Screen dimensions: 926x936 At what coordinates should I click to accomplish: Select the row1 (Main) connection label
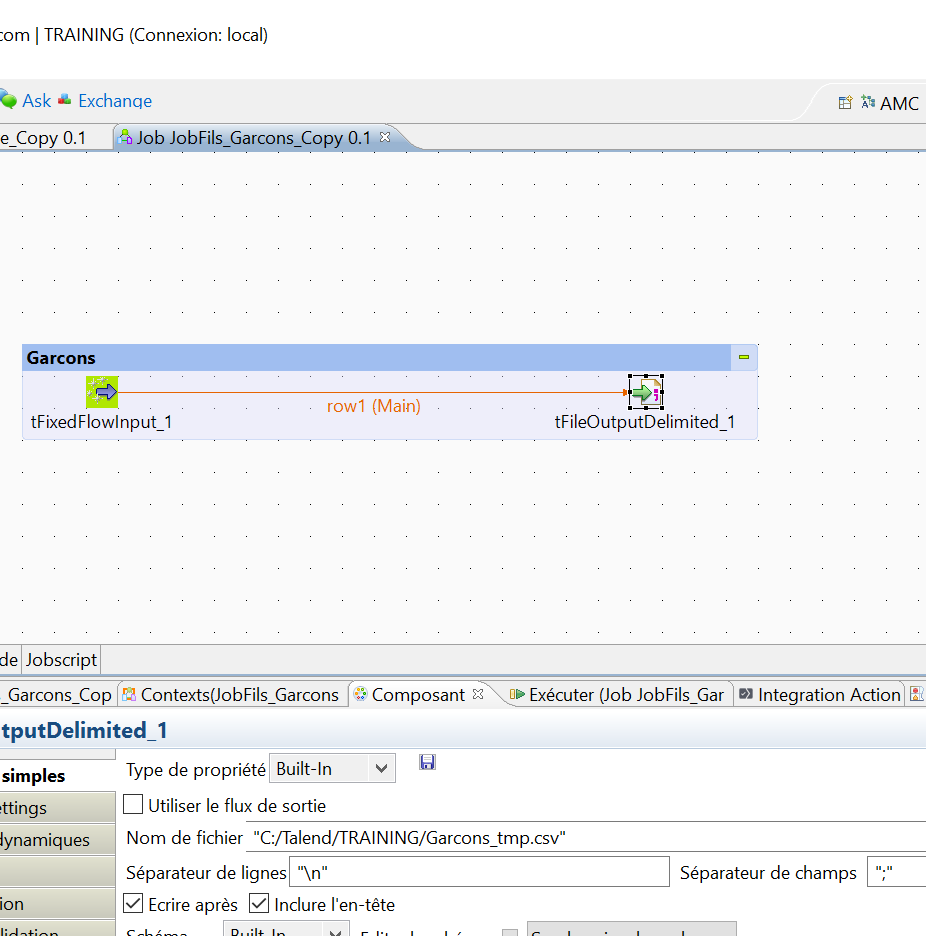pyautogui.click(x=373, y=406)
